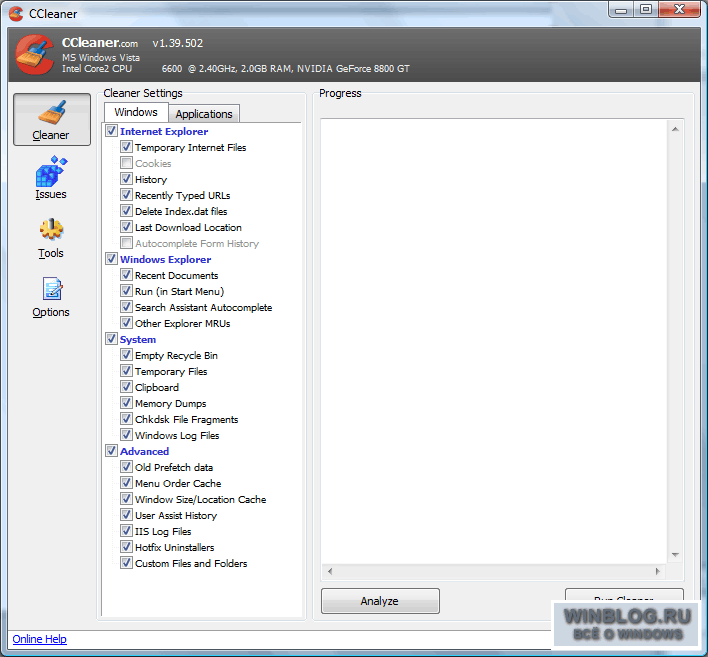Select the Windows Explorer heading text
This screenshot has width=708, height=657.
click(x=165, y=260)
